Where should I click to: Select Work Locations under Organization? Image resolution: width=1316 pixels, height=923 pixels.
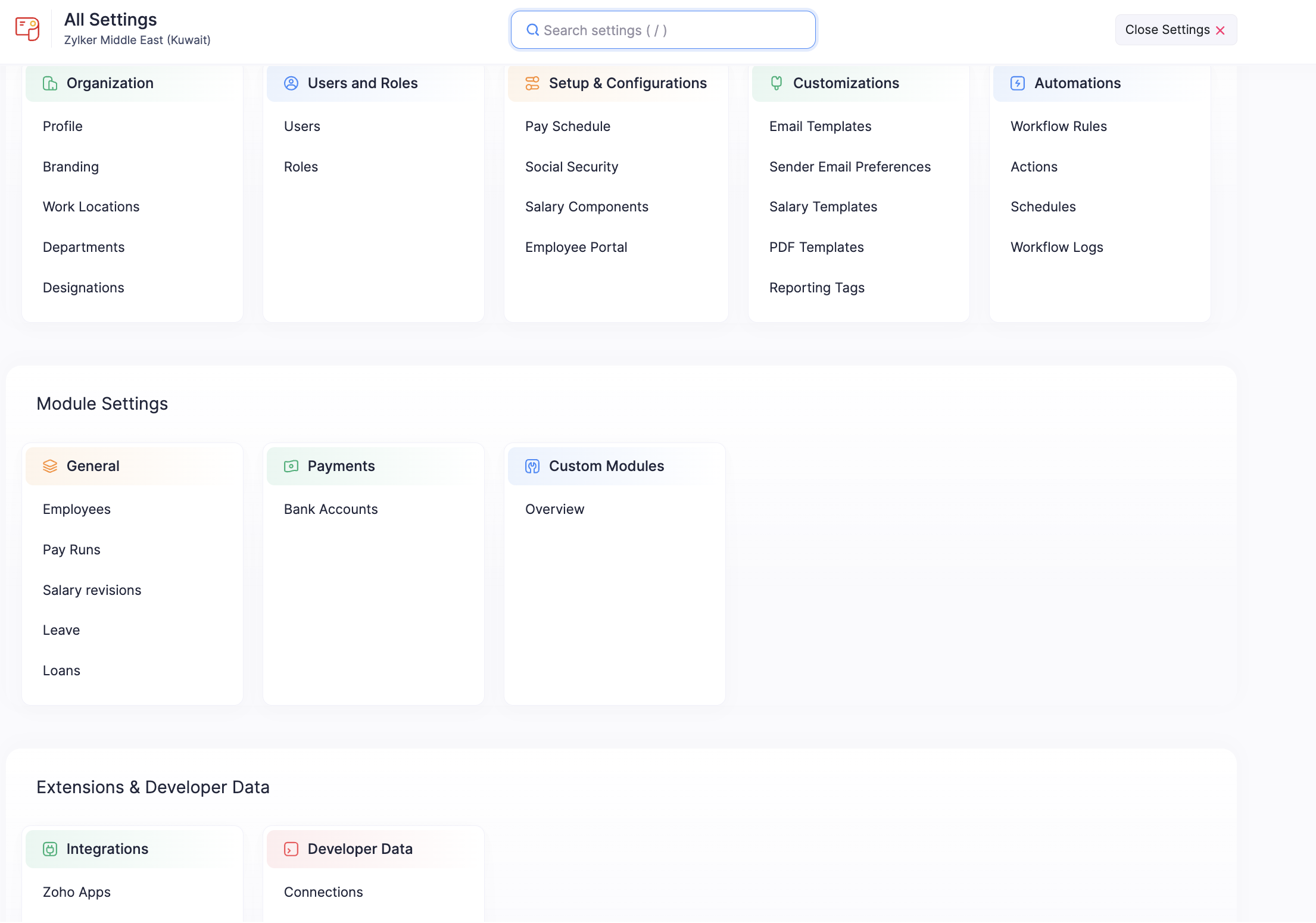click(91, 207)
